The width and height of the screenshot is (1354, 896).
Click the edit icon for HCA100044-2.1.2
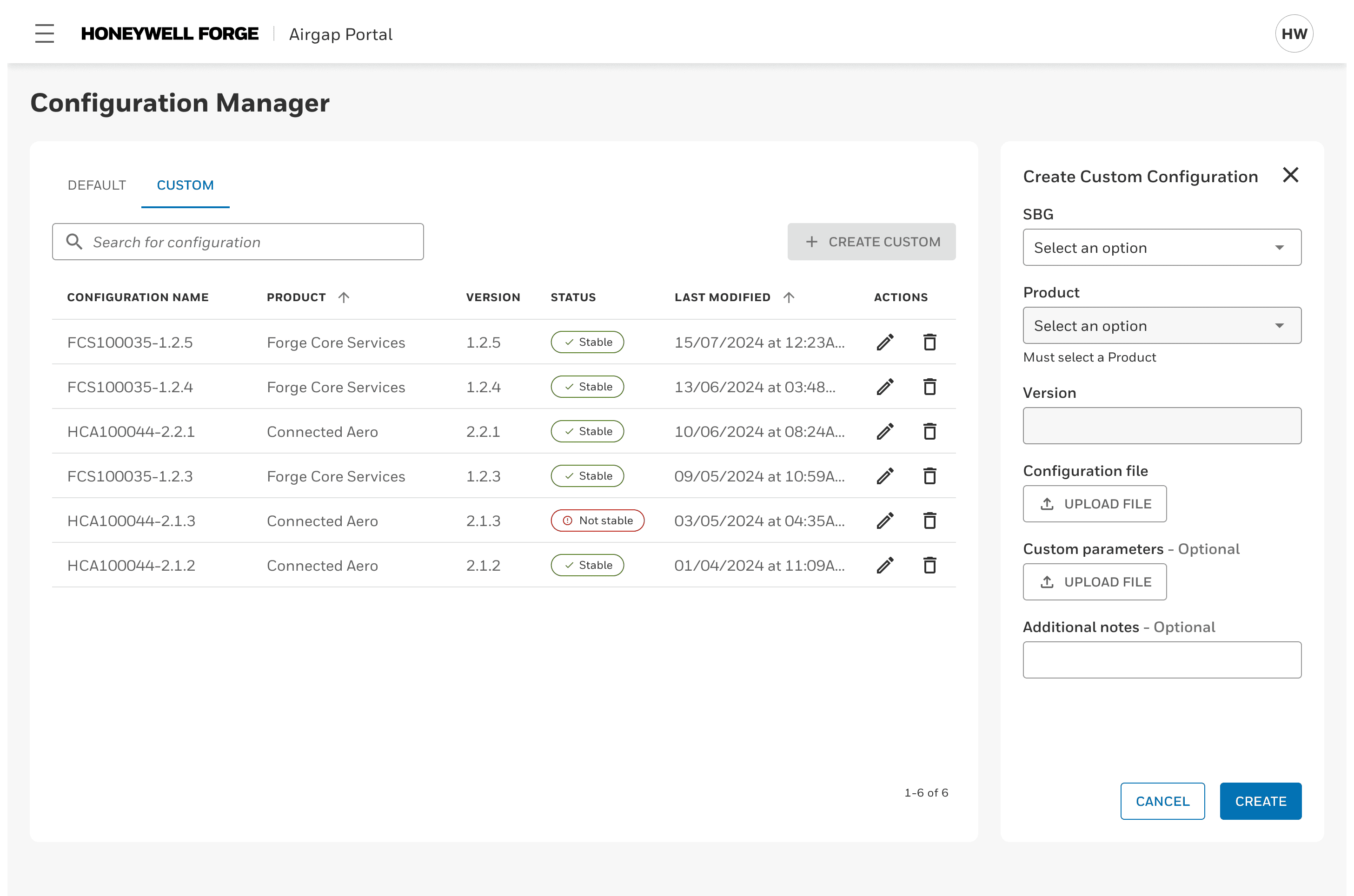click(884, 566)
